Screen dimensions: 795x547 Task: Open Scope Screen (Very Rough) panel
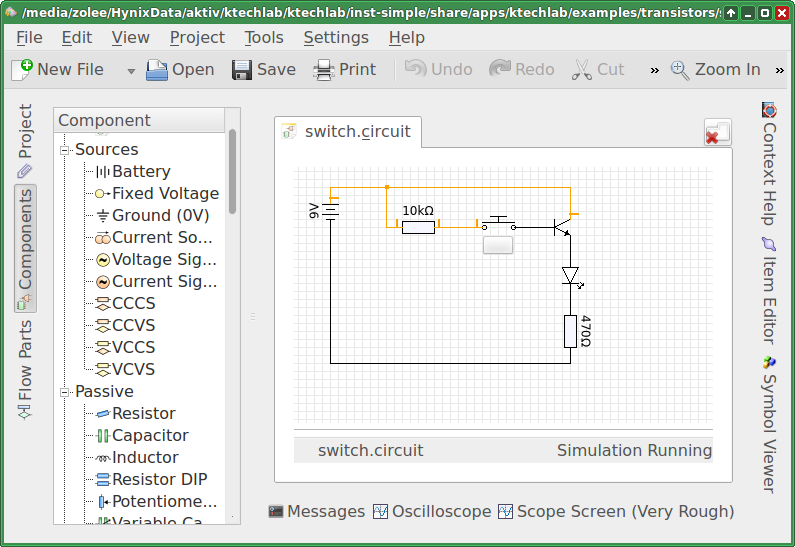tap(616, 512)
